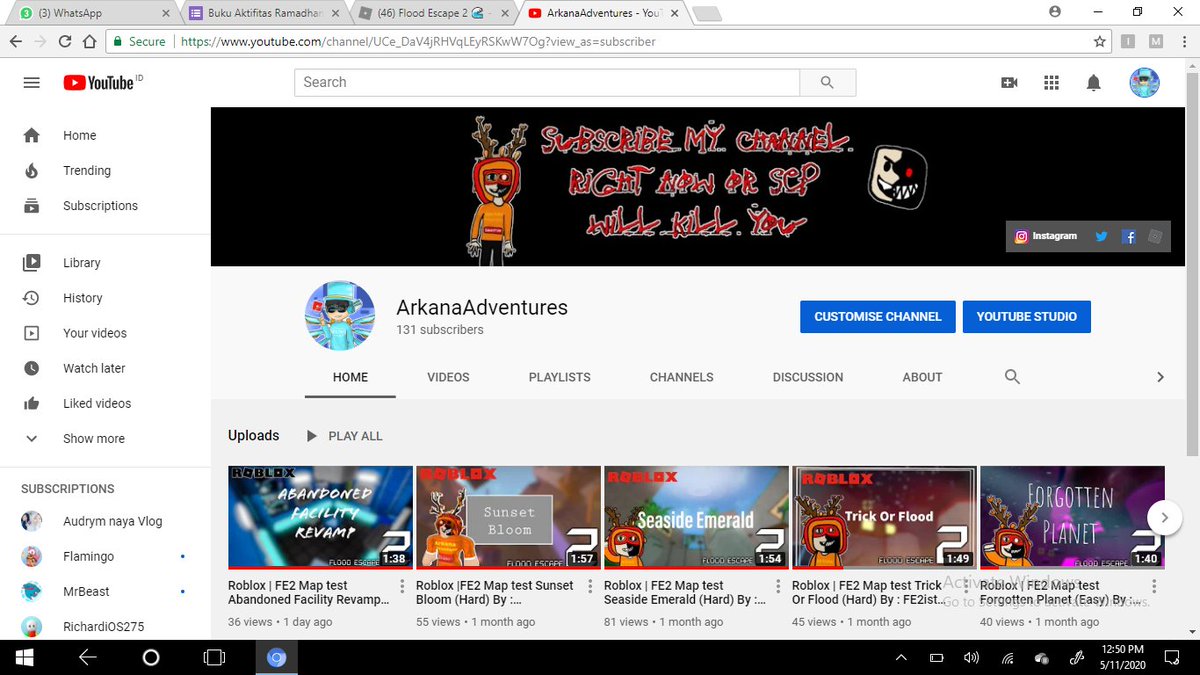
Task: Open the Sunset Bloom video thumbnail
Action: pos(508,517)
